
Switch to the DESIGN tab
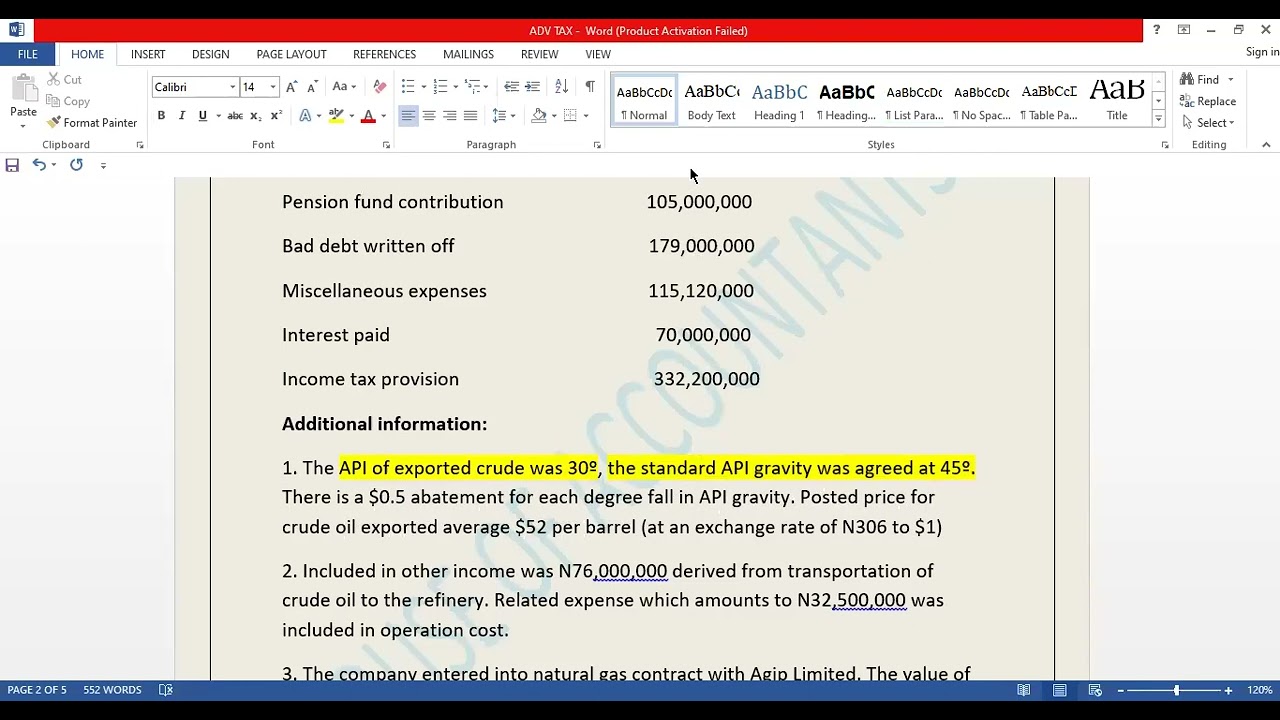coord(210,54)
